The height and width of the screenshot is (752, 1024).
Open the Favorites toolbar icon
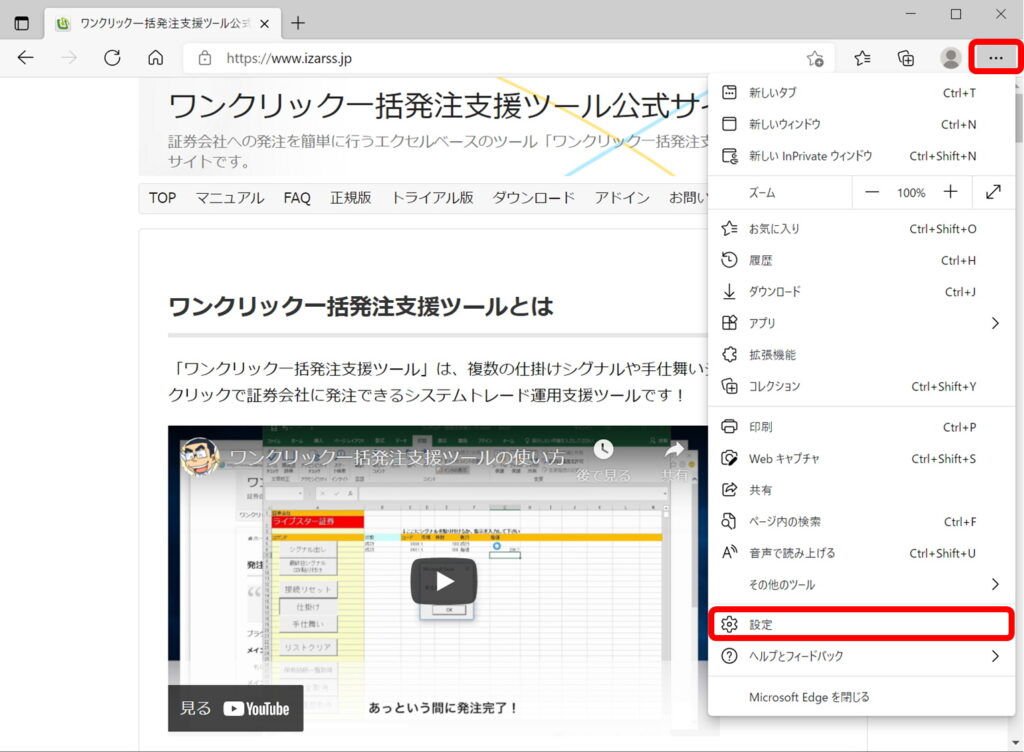[863, 58]
